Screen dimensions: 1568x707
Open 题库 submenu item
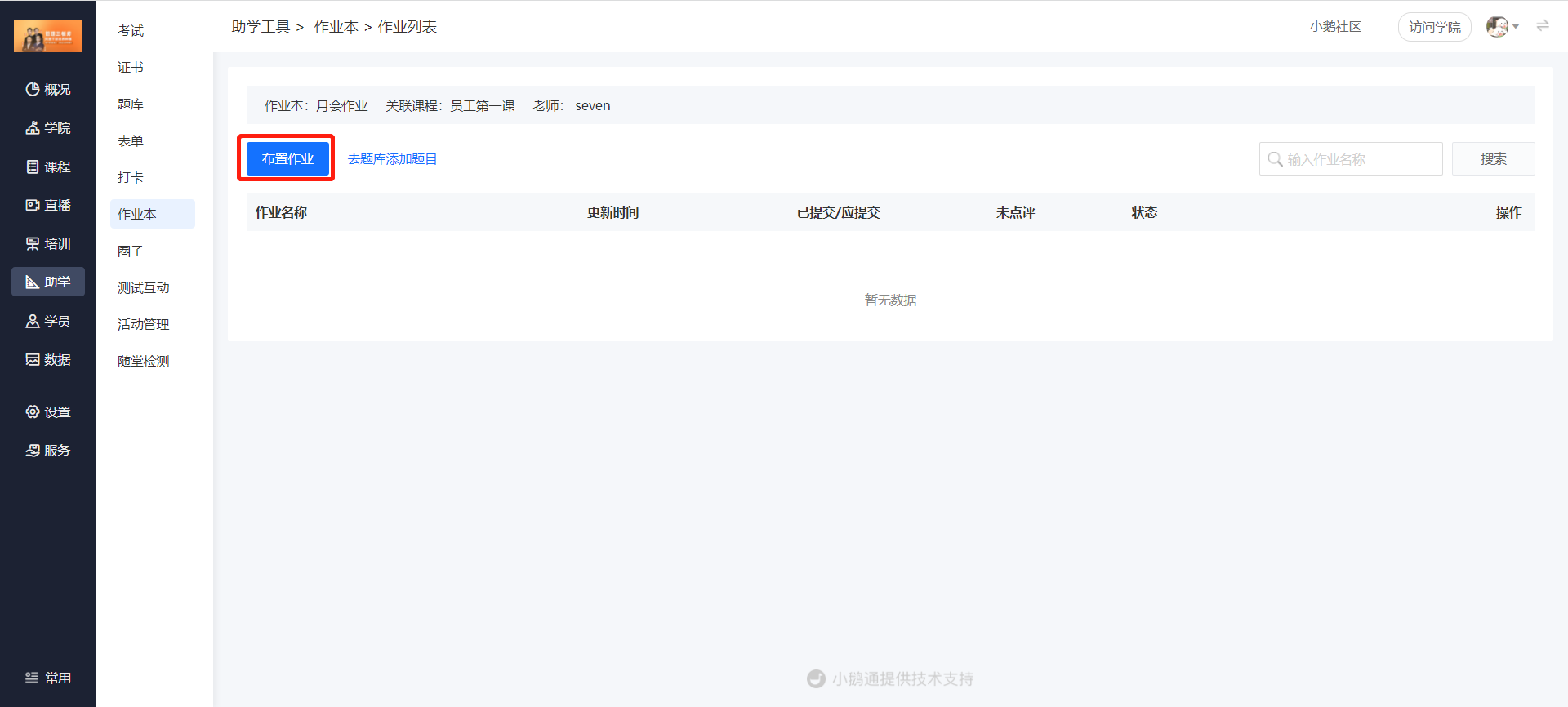(131, 104)
